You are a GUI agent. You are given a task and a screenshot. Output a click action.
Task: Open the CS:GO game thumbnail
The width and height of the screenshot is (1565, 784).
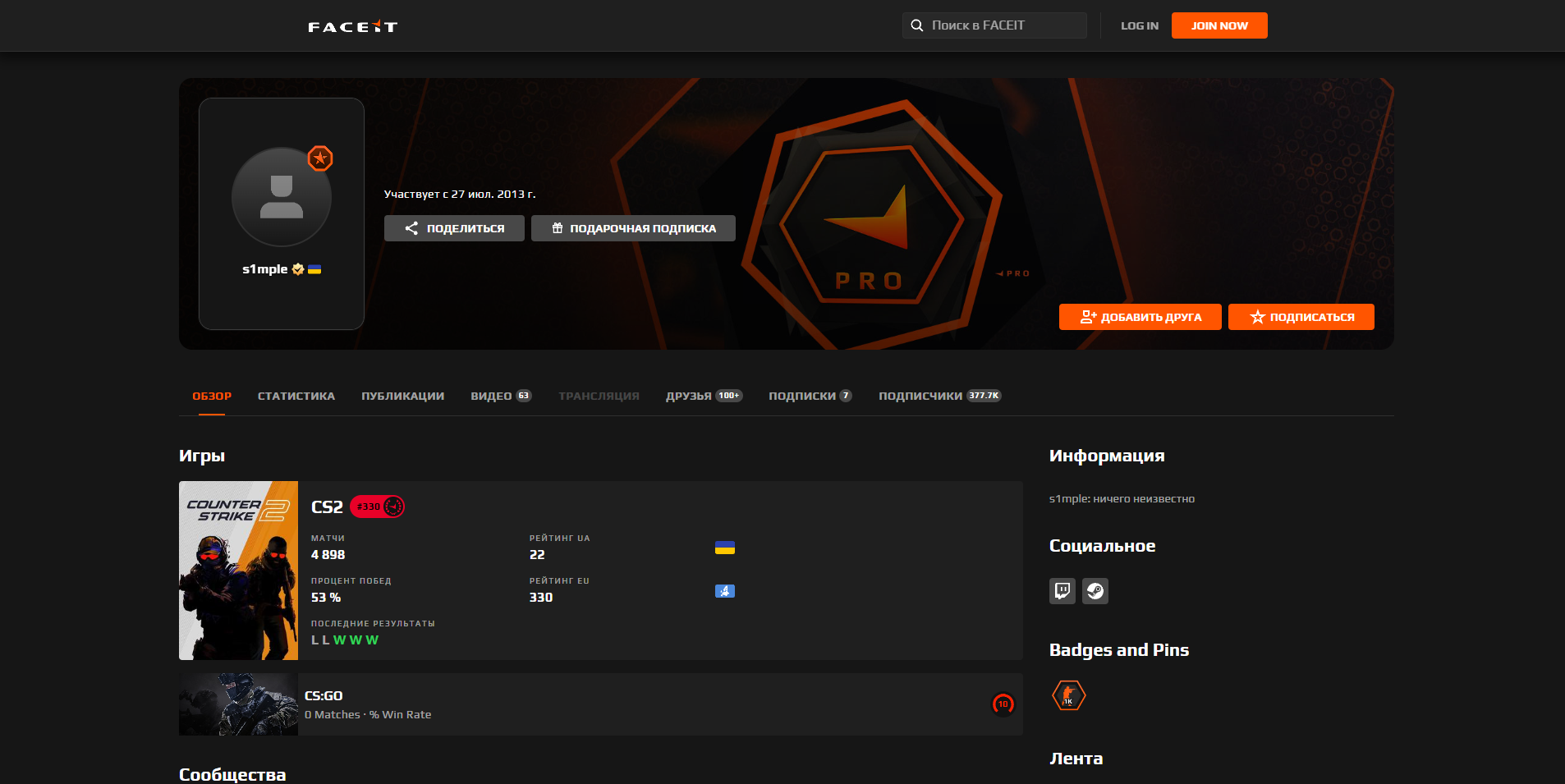(238, 704)
